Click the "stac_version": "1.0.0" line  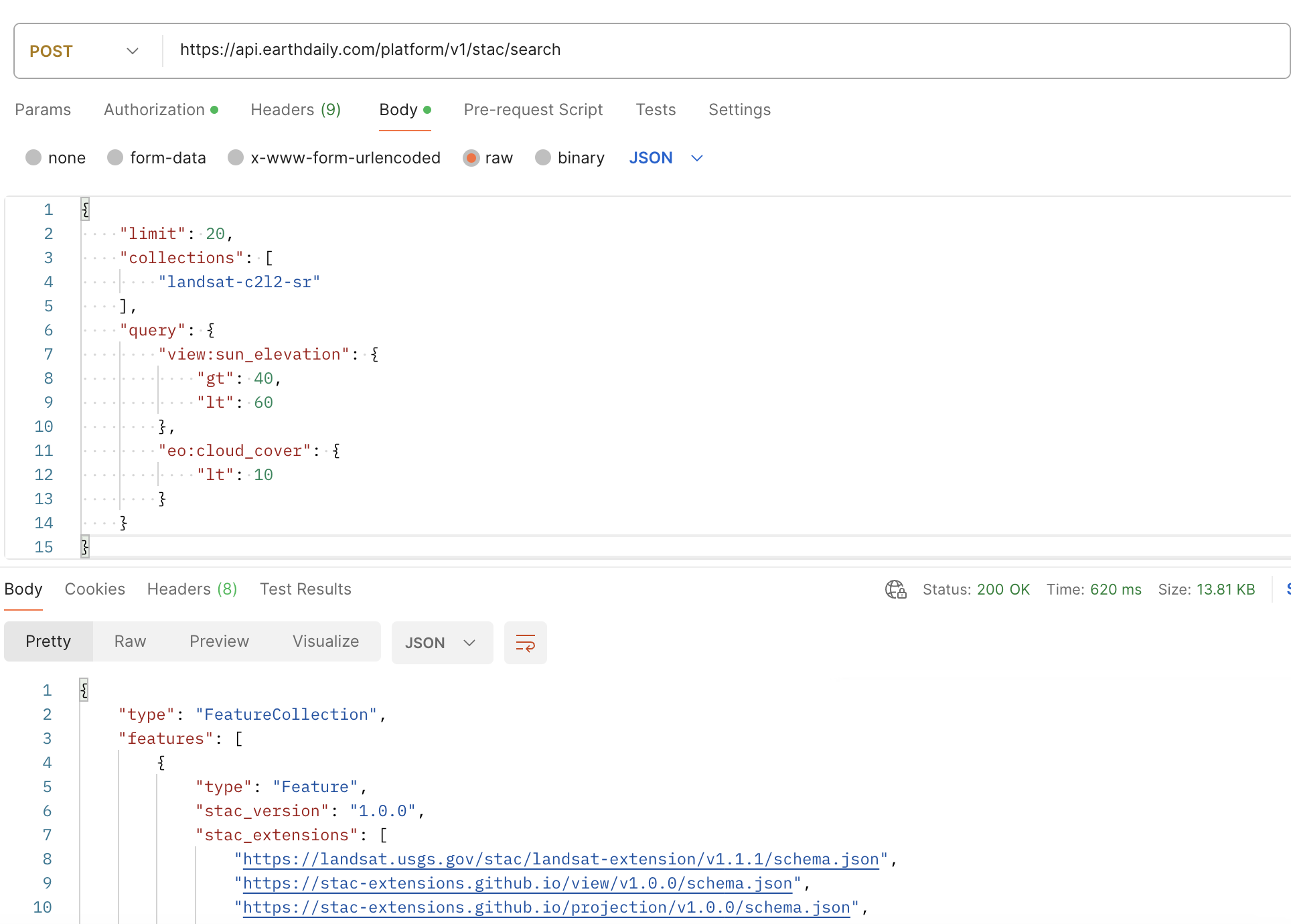click(x=310, y=811)
